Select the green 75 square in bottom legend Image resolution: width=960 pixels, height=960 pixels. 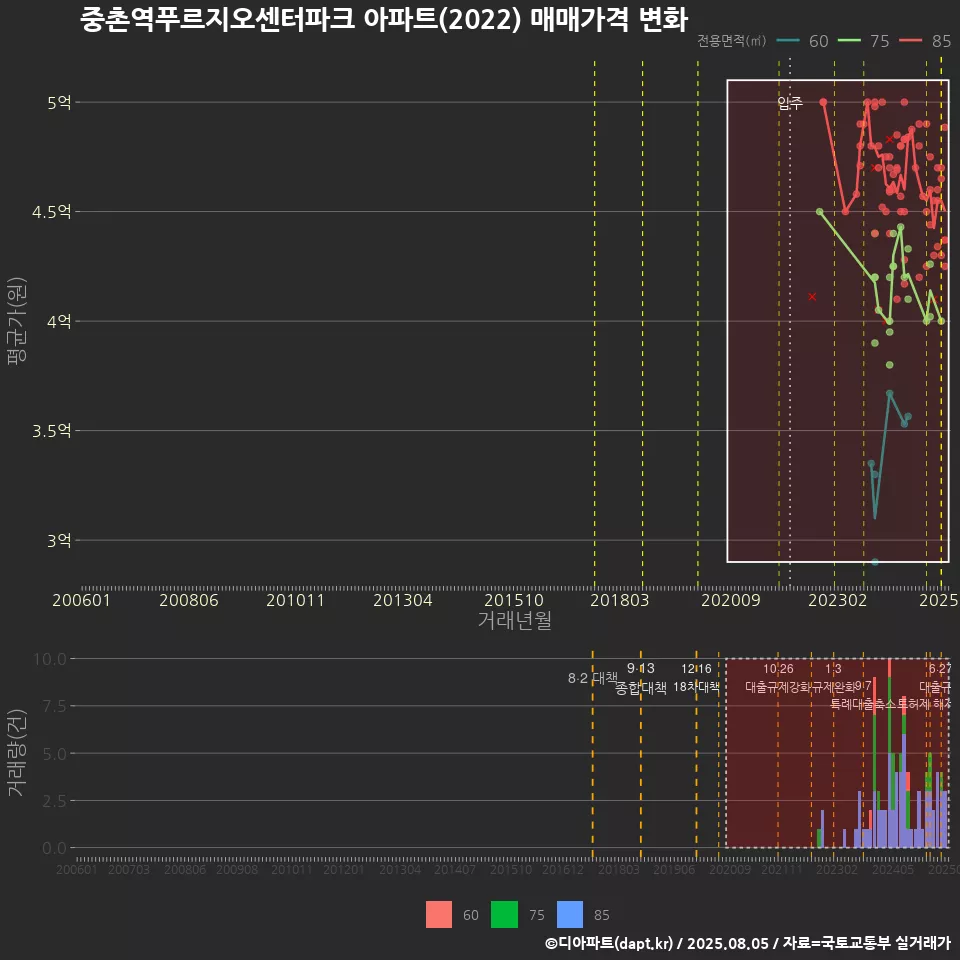tap(504, 914)
